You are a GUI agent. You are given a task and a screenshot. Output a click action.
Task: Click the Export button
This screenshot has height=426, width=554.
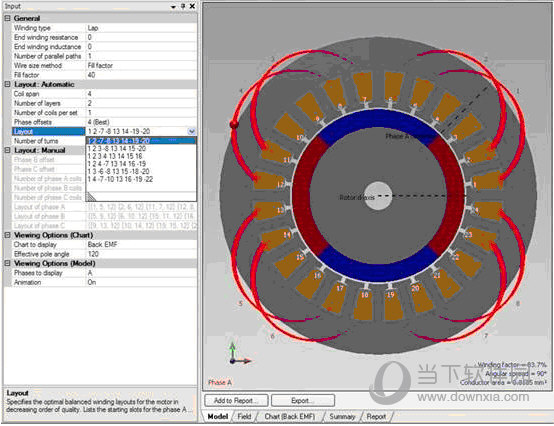(303, 401)
